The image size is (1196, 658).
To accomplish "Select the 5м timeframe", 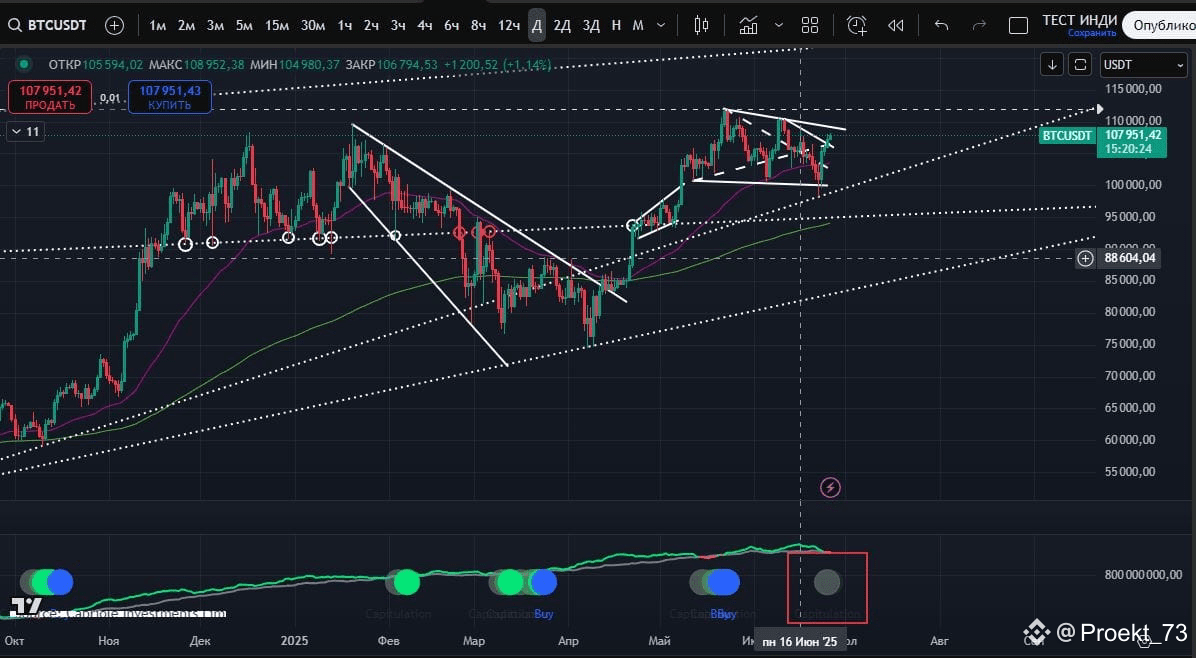I will point(244,26).
